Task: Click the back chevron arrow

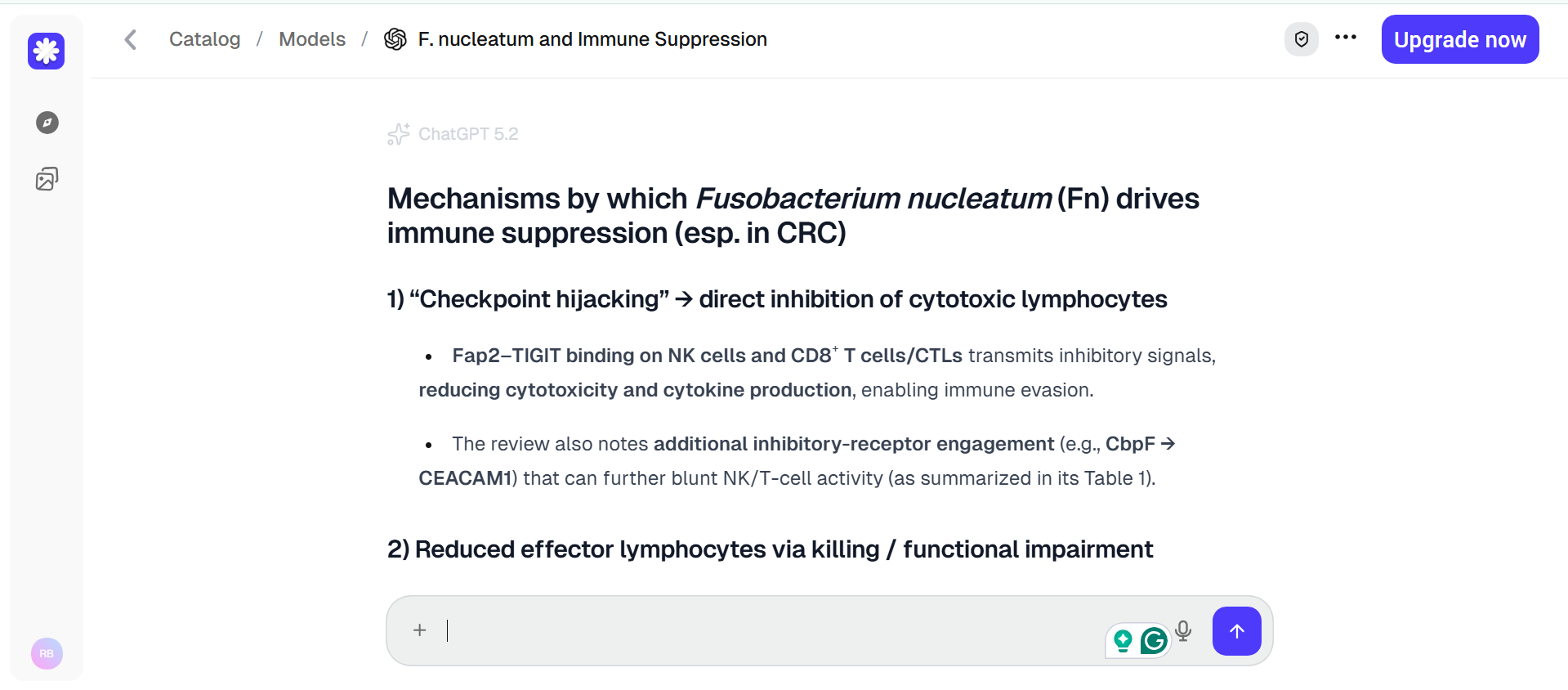Action: click(131, 39)
